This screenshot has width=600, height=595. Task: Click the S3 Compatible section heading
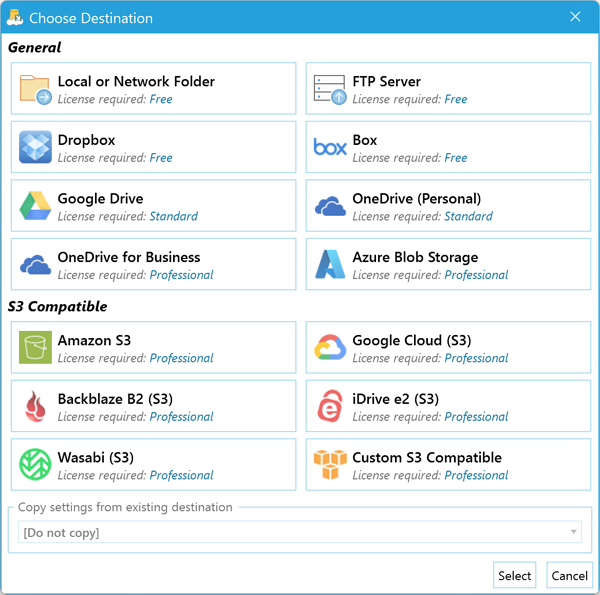coord(57,306)
